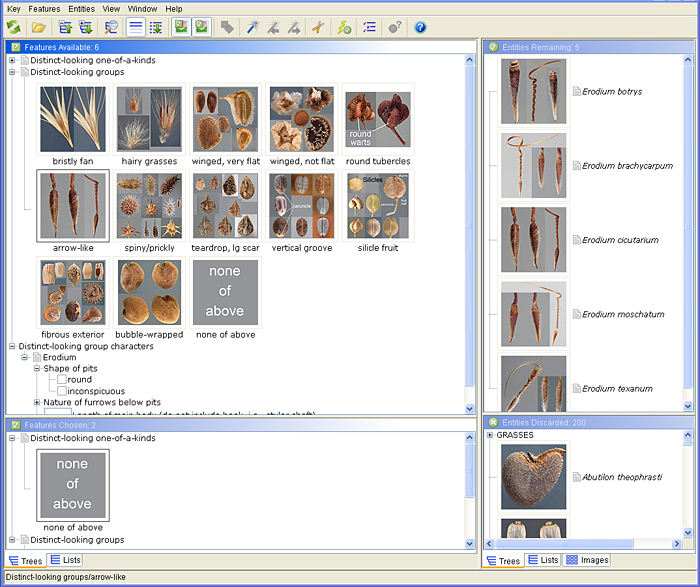700x587 pixels.
Task: Toggle feature thumbnails icon in toolbar
Action: pyautogui.click(x=181, y=27)
